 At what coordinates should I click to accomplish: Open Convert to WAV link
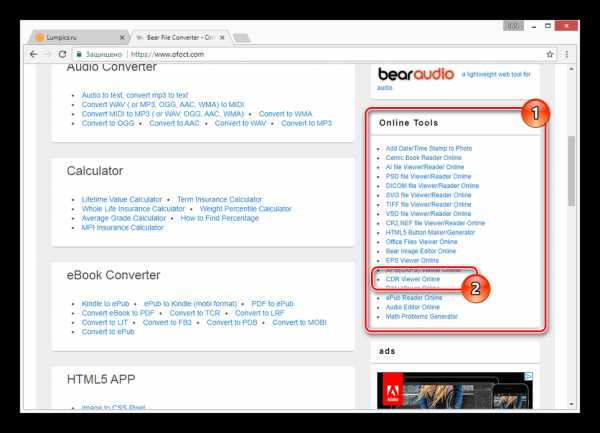[x=240, y=123]
